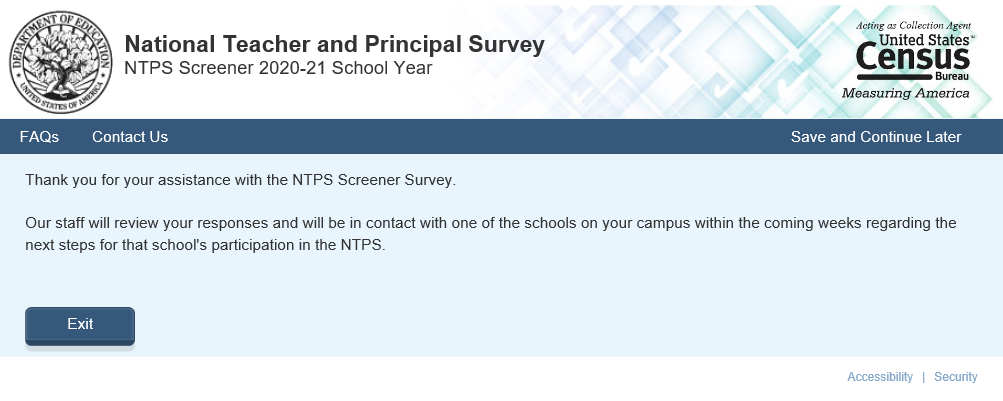Click the NTPS Screener 2020-21 School Year subtitle

click(x=278, y=69)
